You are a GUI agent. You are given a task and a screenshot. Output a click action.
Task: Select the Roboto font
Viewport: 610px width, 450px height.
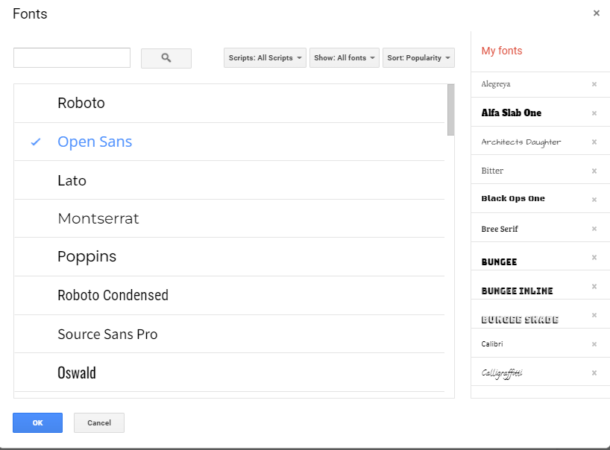[x=229, y=103]
